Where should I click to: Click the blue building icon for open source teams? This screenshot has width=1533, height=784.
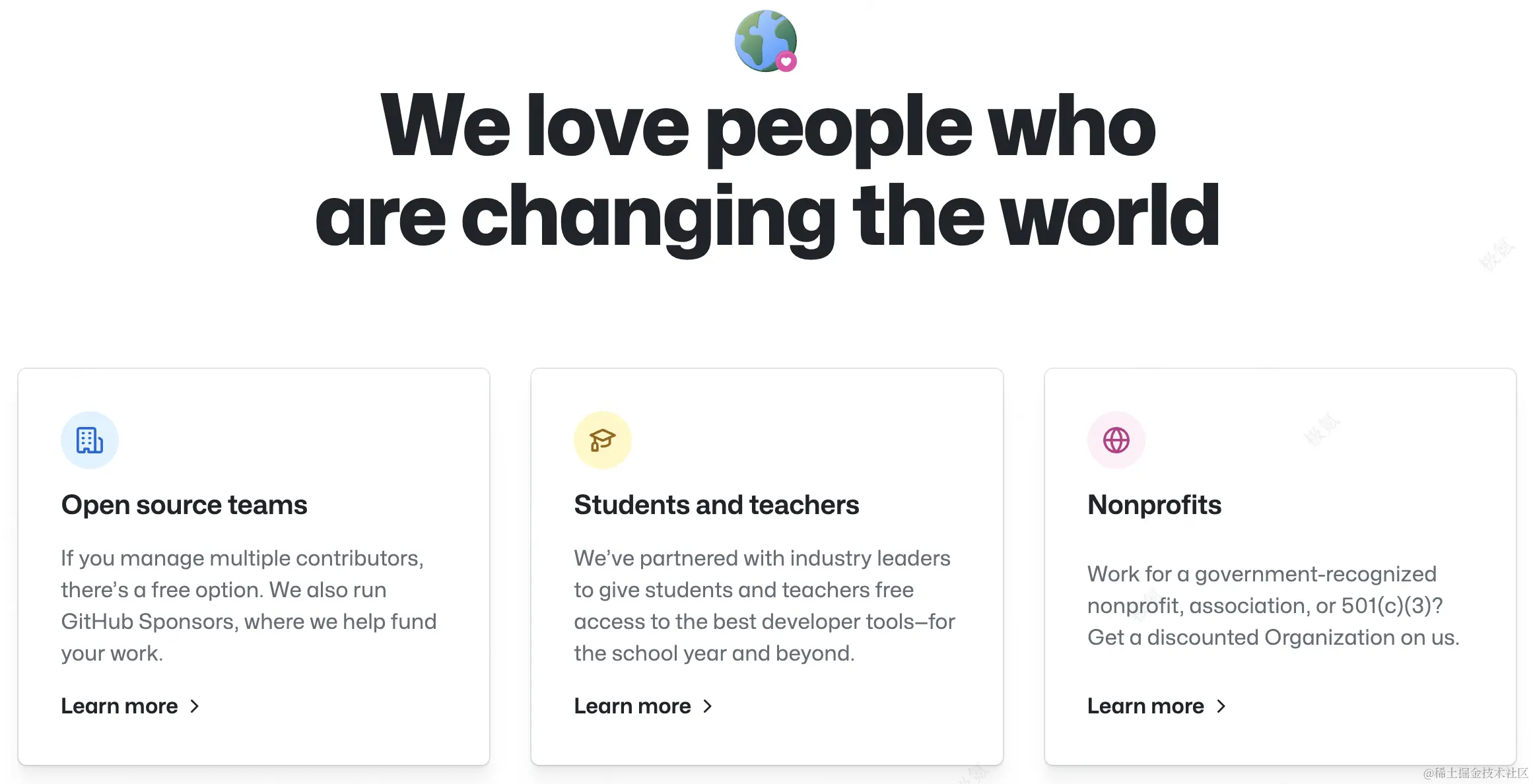(90, 440)
